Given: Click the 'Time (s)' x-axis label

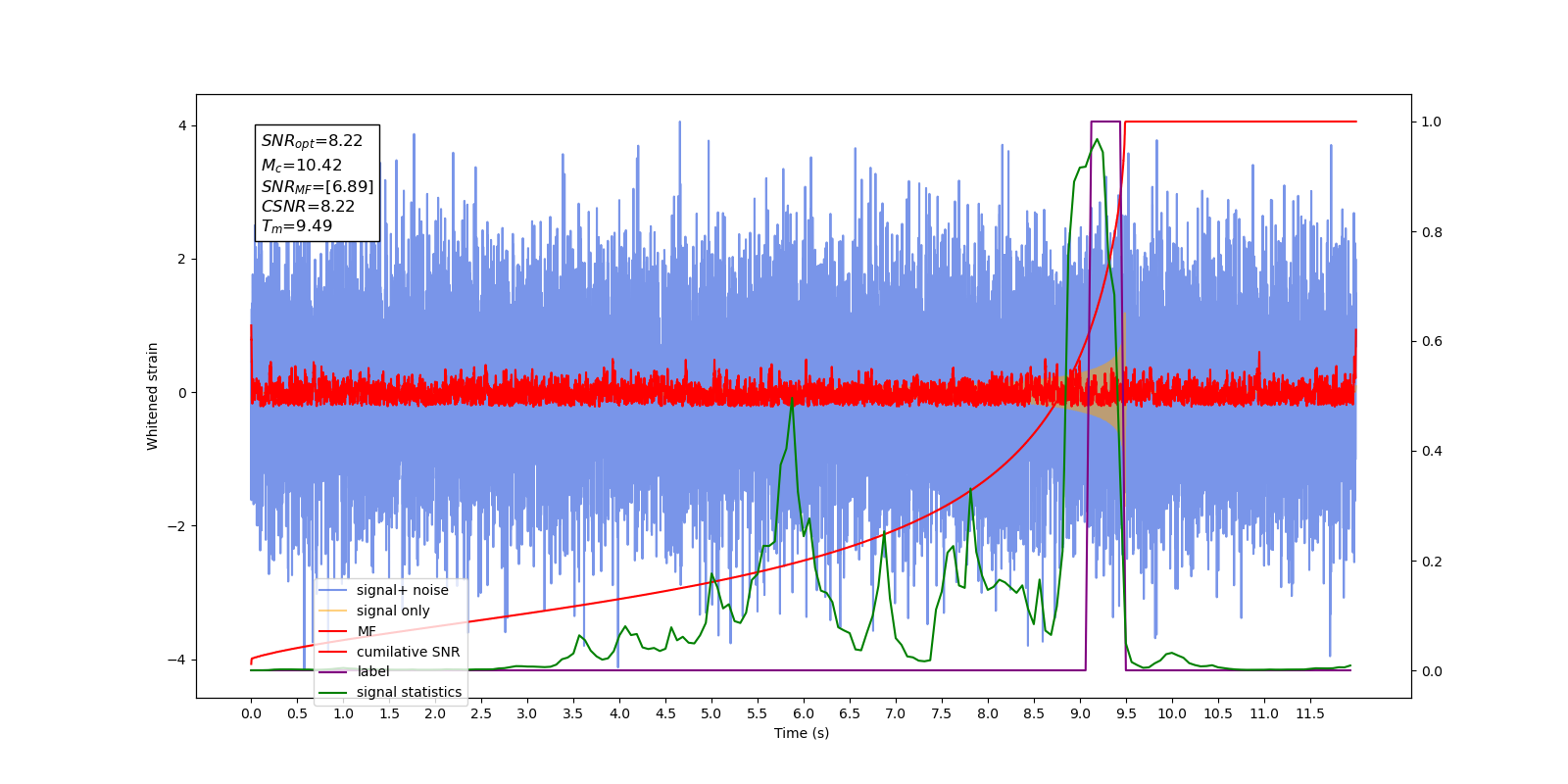Looking at the screenshot, I should point(802,733).
